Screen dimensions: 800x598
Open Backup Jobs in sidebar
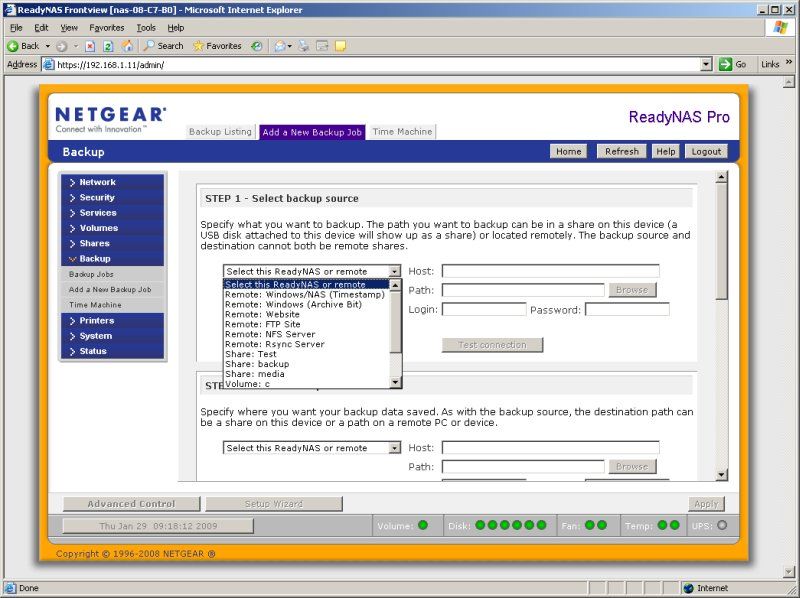(x=91, y=274)
